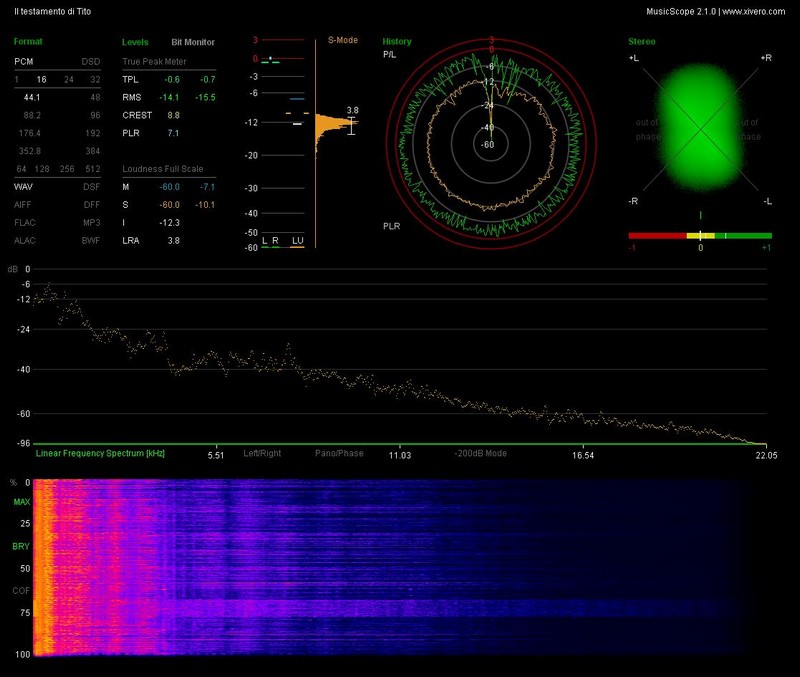800x677 pixels.
Task: Click the short-term max value -10.1
Action: coord(205,205)
